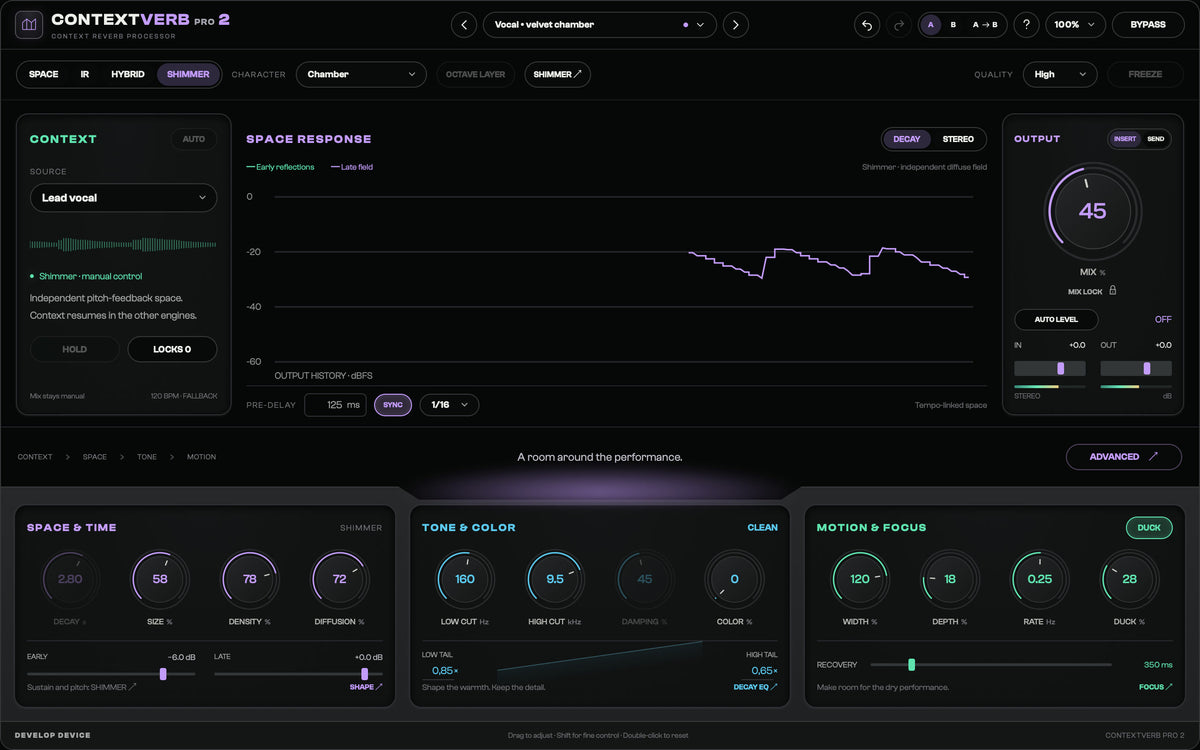Image resolution: width=1200 pixels, height=750 pixels.
Task: Click the Damping knob showing 45
Action: pos(645,579)
